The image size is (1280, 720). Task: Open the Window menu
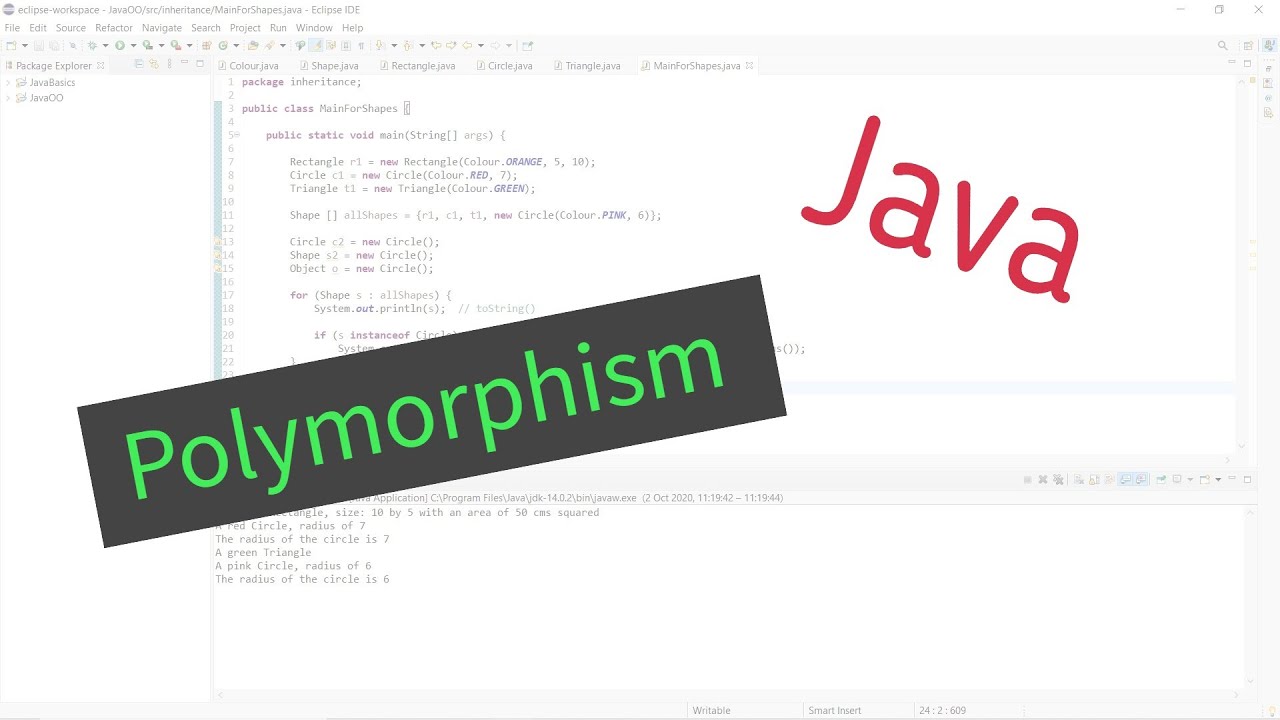[314, 28]
